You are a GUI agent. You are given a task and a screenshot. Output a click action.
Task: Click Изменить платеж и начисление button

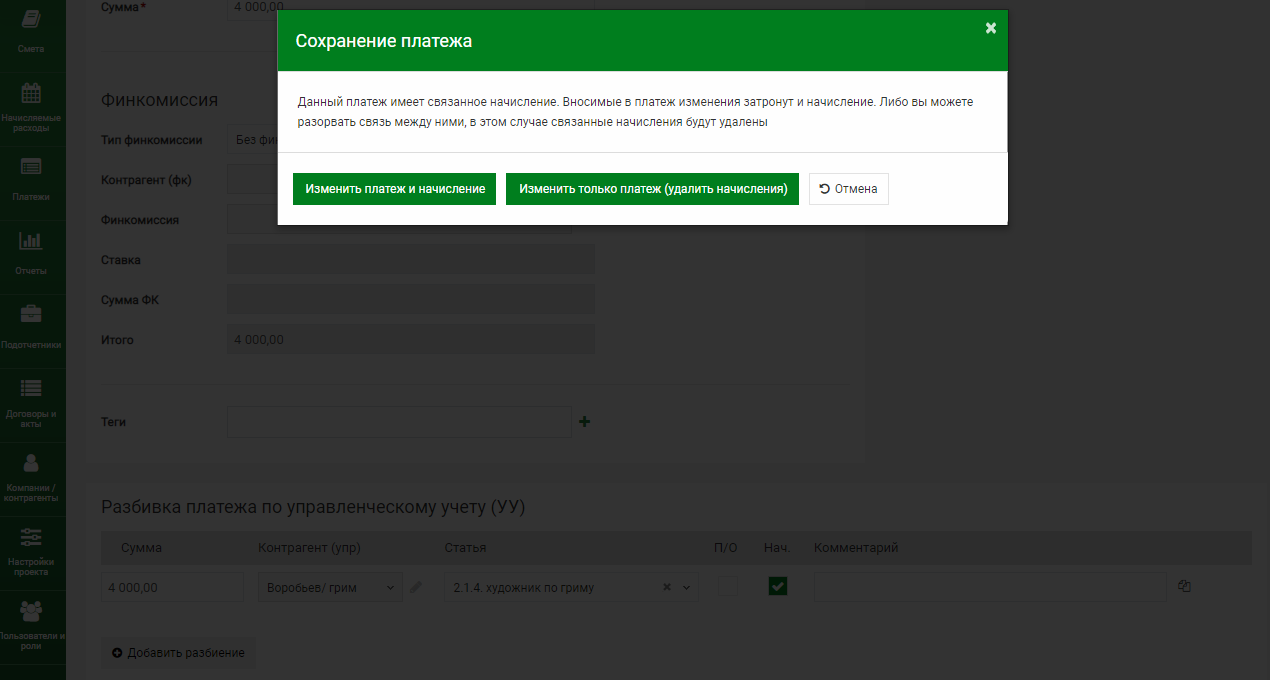click(394, 189)
